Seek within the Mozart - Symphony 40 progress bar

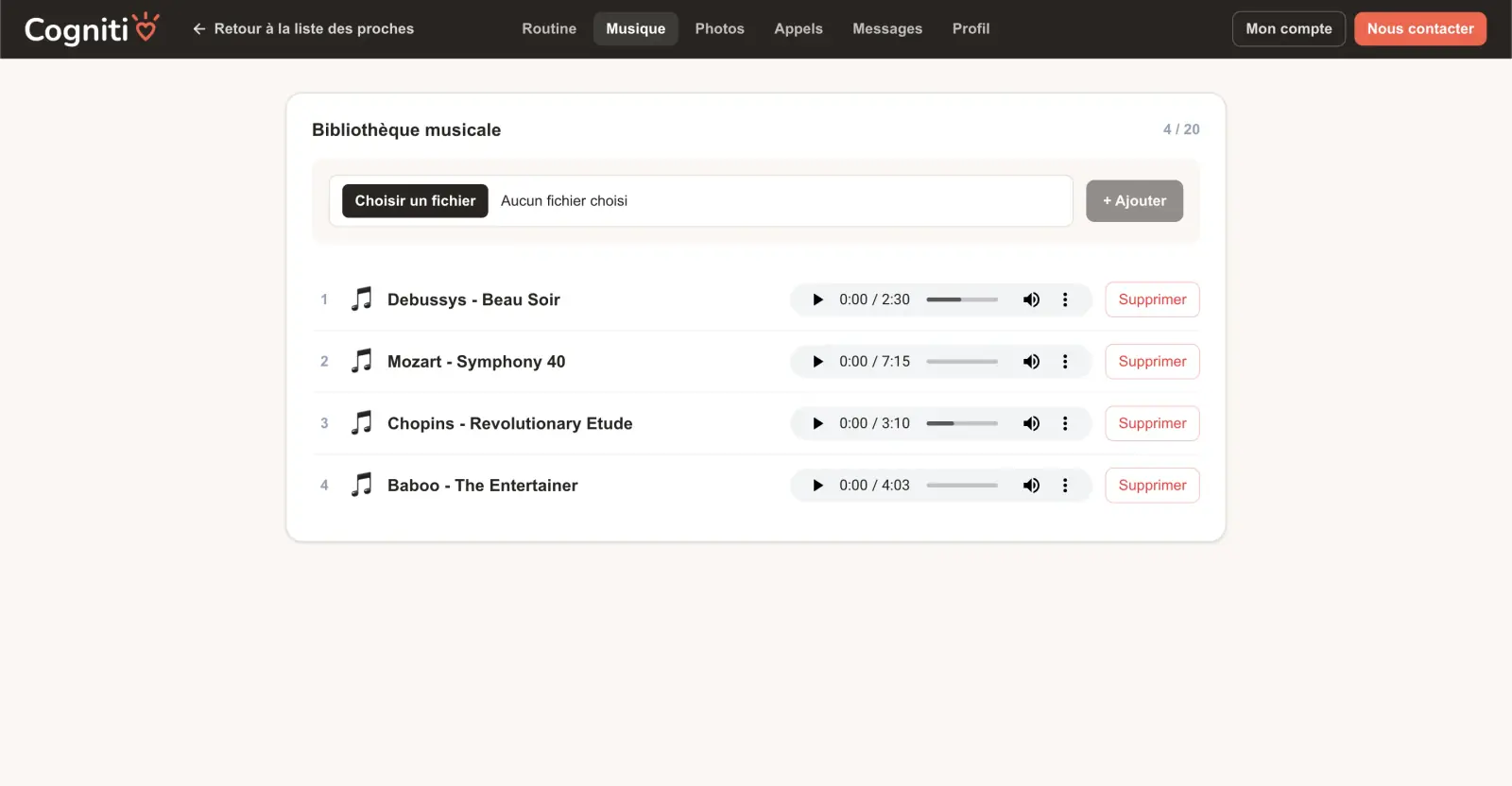point(962,362)
